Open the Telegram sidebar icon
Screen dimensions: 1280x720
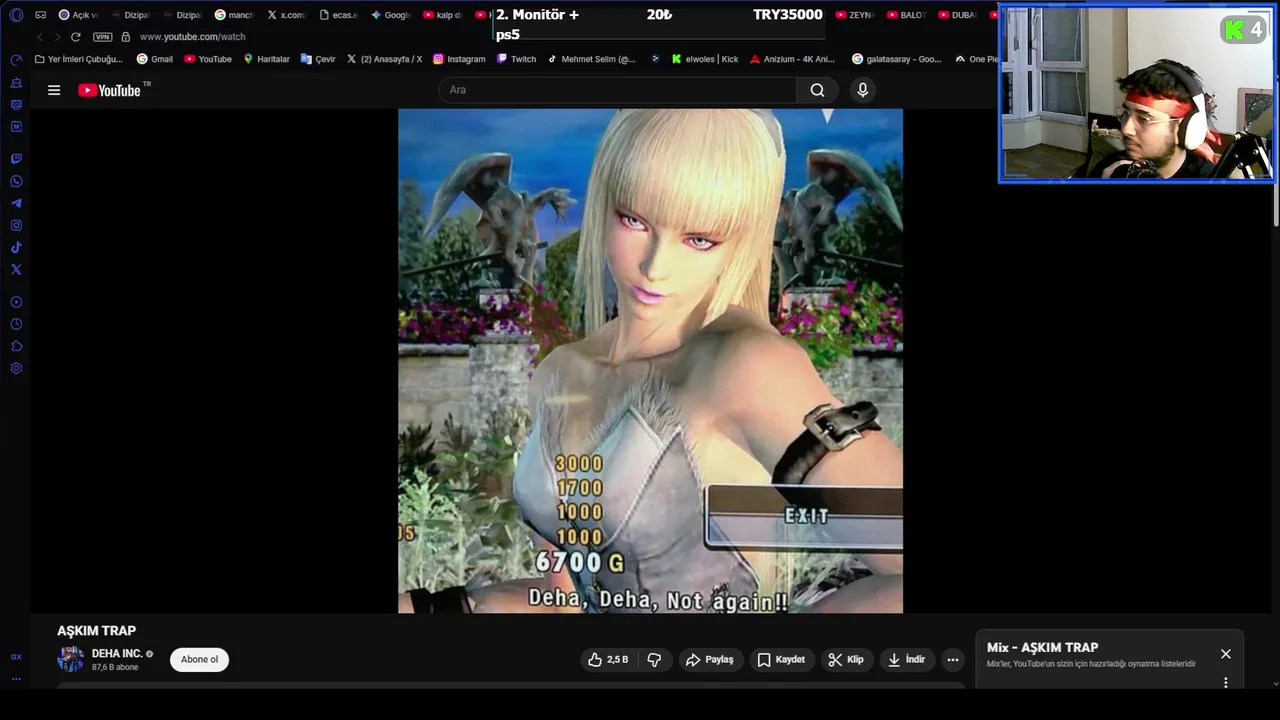(x=16, y=203)
